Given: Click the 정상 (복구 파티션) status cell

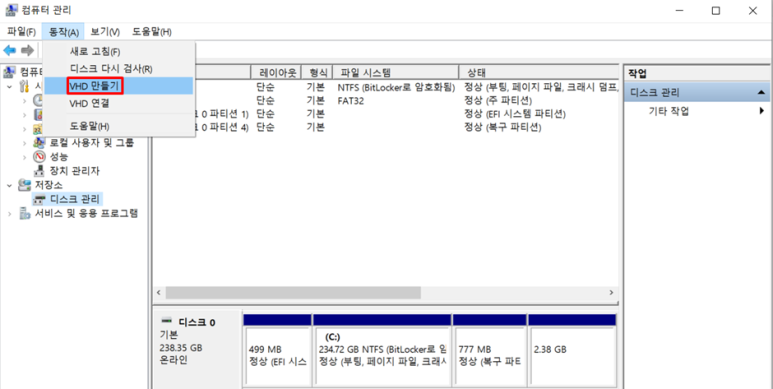Looking at the screenshot, I should [x=502, y=127].
